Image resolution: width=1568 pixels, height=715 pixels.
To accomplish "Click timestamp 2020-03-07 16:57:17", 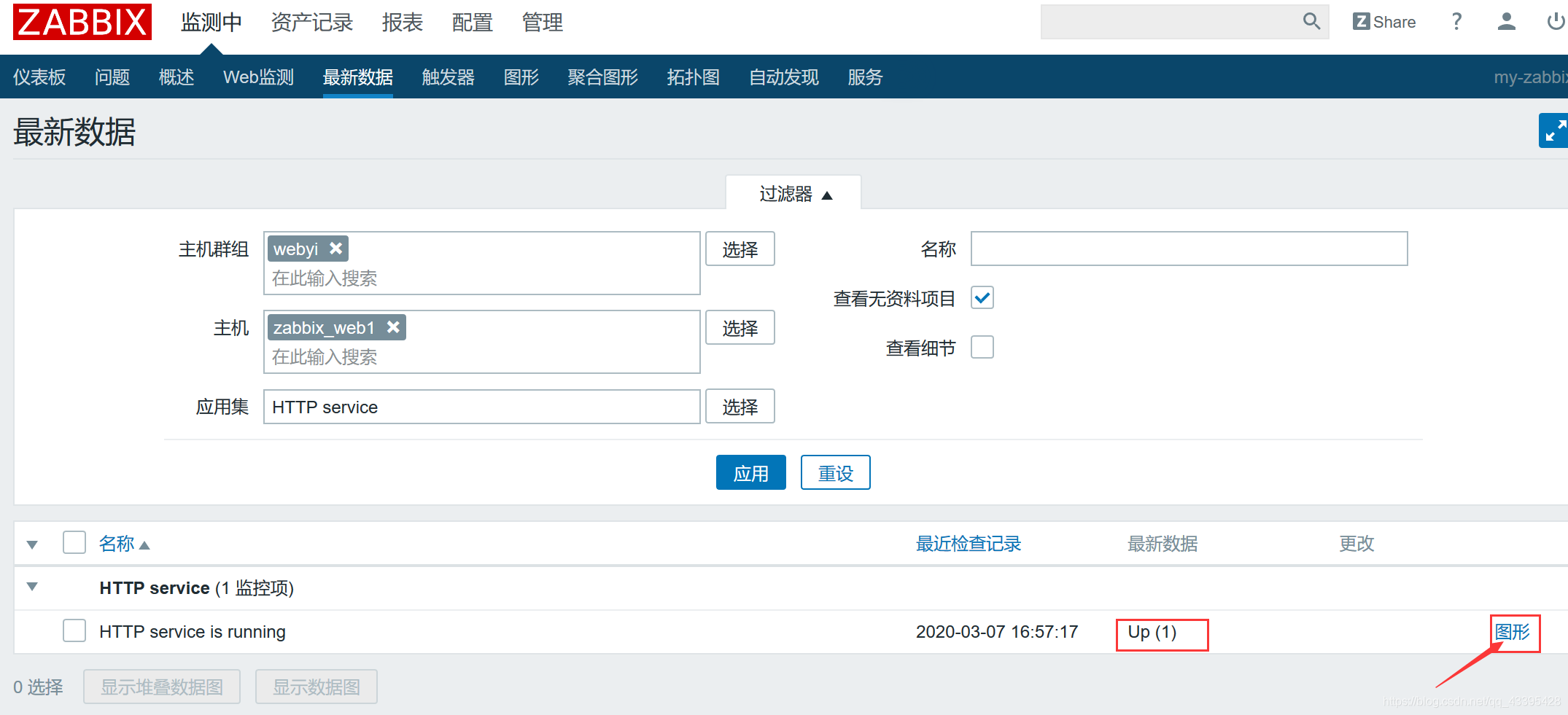I will pyautogui.click(x=997, y=632).
